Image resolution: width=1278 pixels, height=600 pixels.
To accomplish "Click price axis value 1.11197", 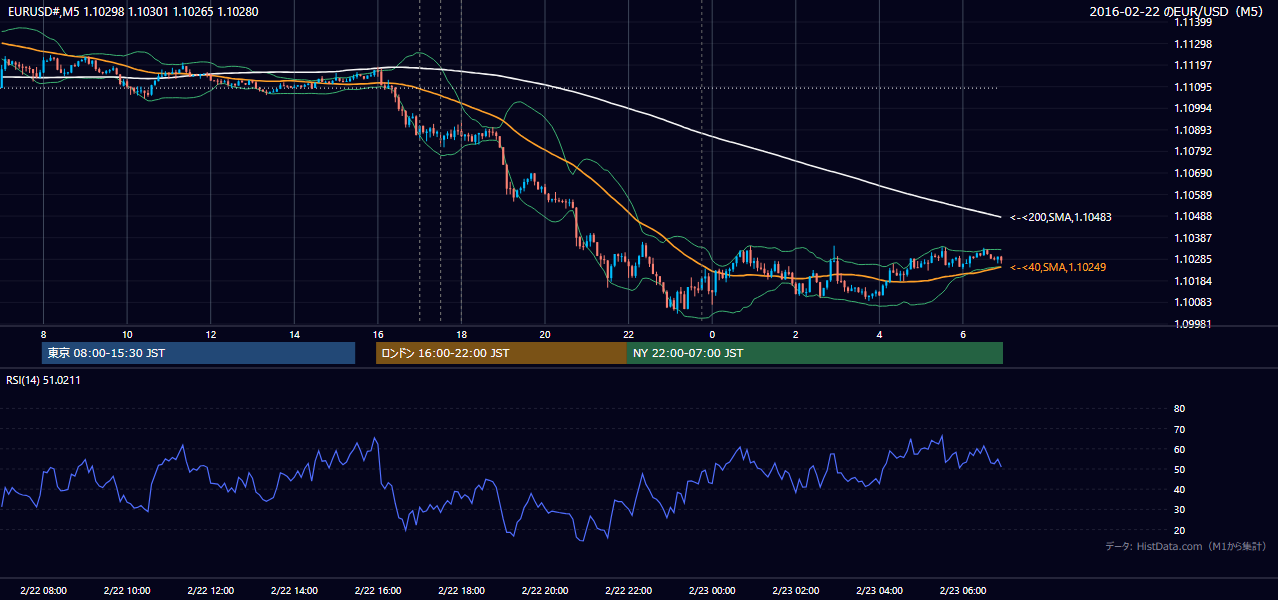I will [1194, 65].
